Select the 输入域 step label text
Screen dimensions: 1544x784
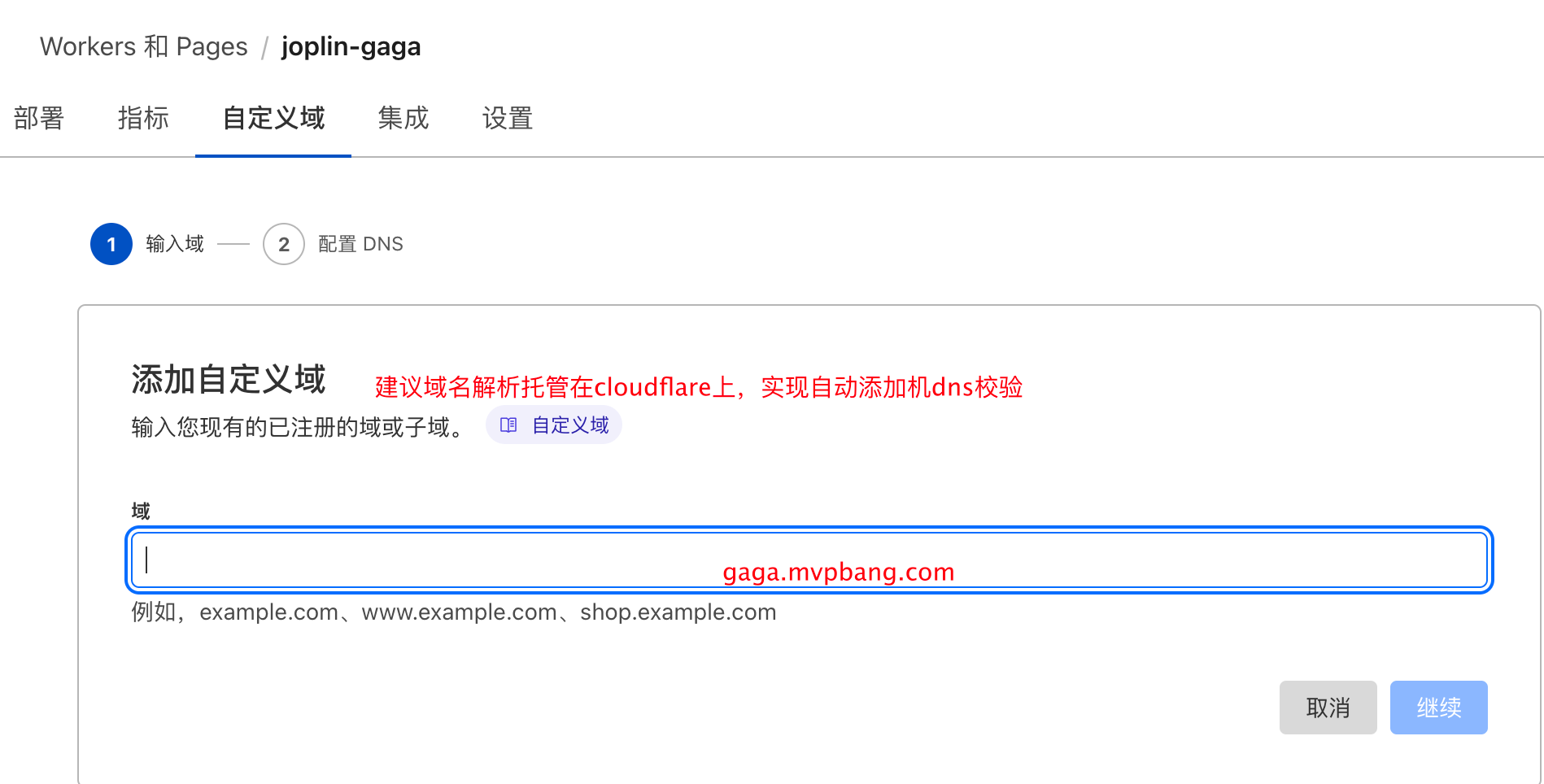pyautogui.click(x=174, y=244)
